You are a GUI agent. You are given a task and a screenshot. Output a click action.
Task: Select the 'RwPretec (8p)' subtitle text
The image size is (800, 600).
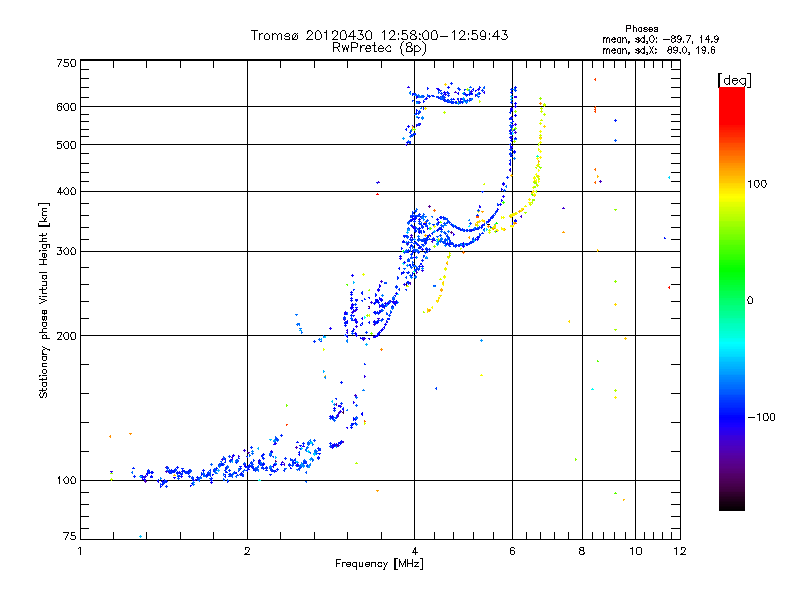379,48
